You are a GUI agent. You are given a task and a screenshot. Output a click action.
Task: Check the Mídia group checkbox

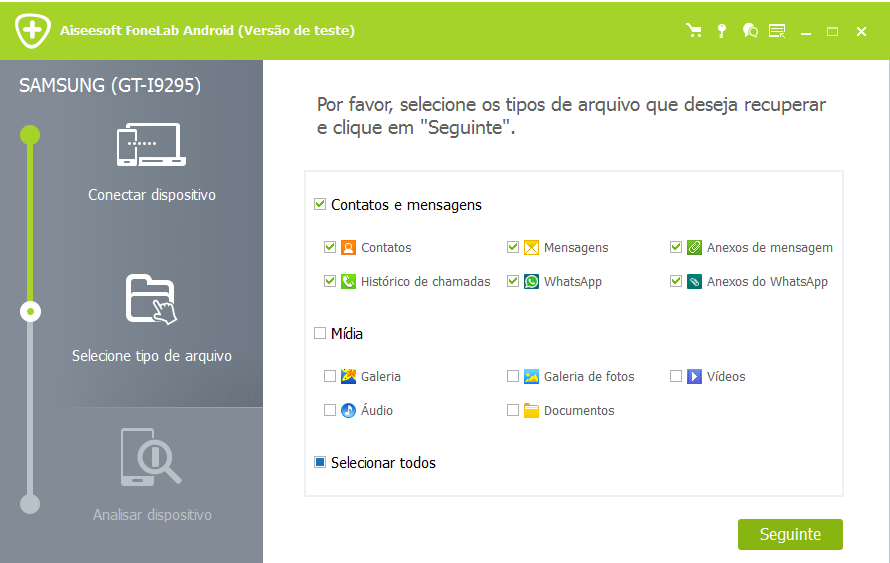coord(320,334)
